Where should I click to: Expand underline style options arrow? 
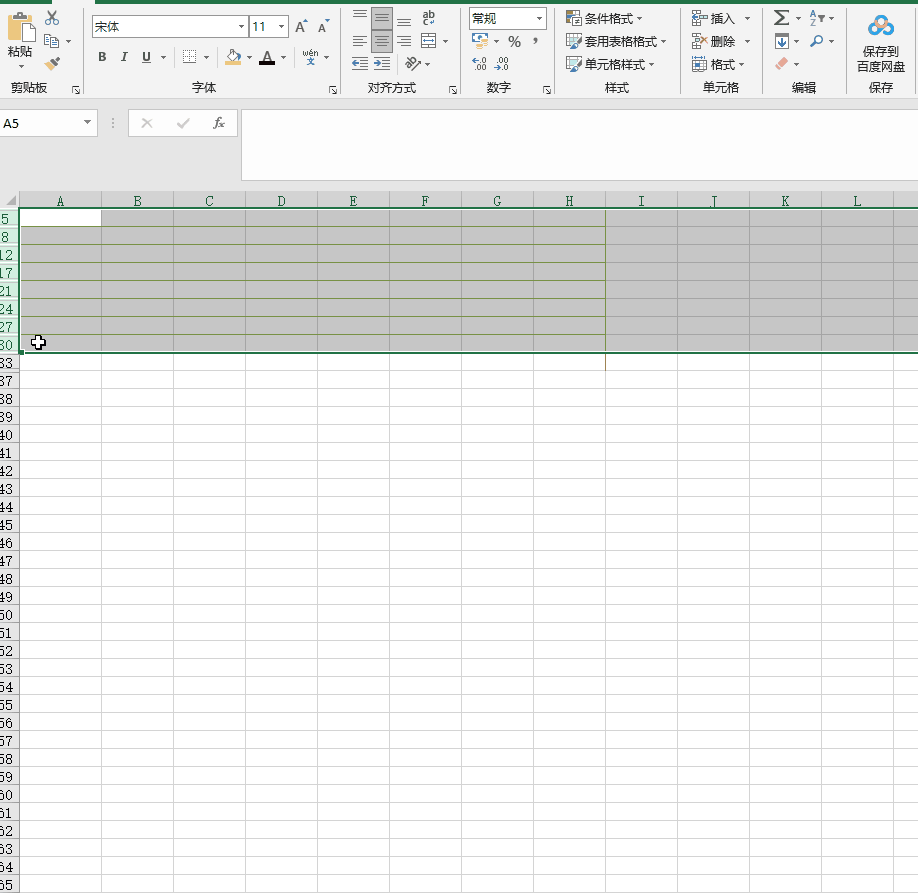pos(163,57)
